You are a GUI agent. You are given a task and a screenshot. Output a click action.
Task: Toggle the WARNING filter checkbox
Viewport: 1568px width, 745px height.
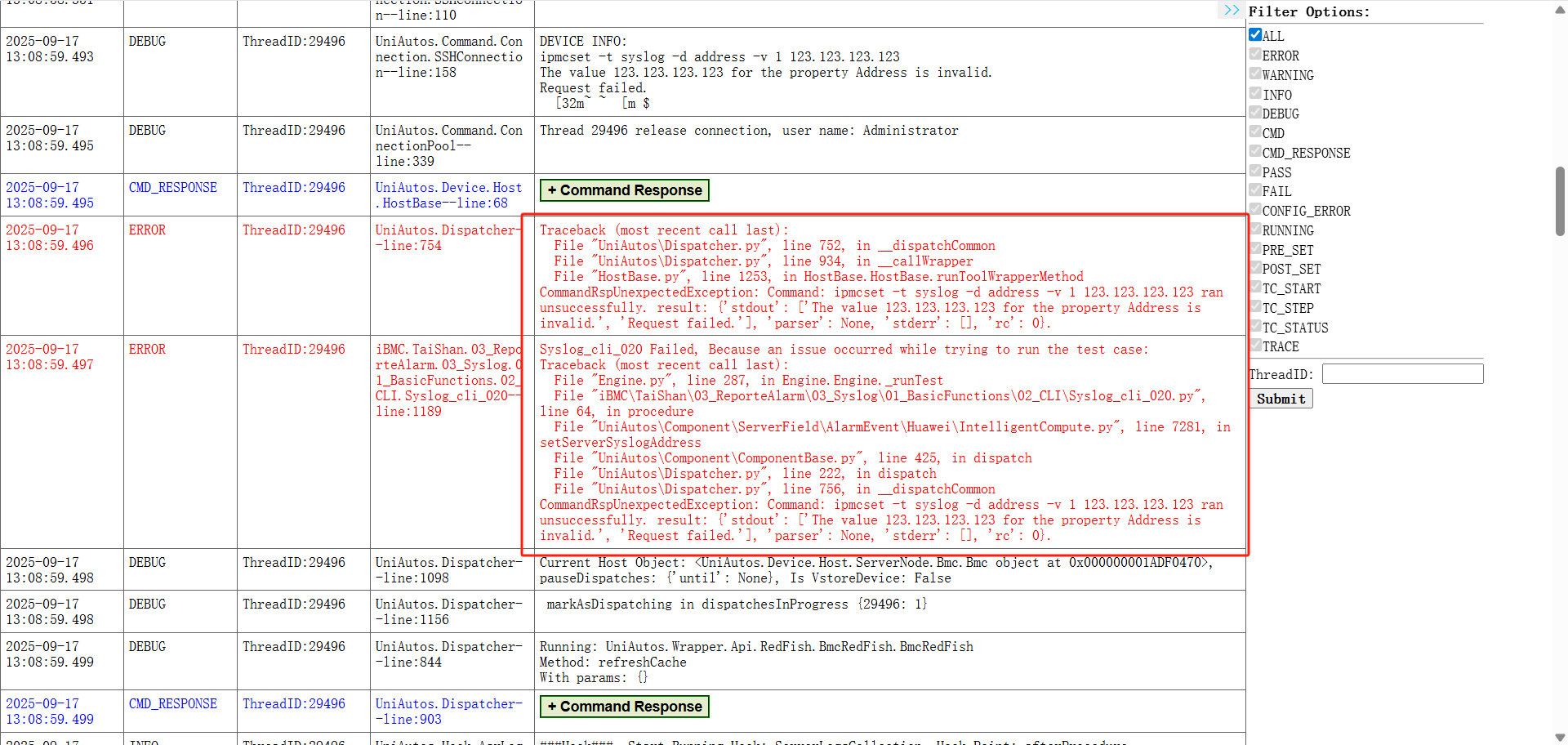click(x=1255, y=74)
